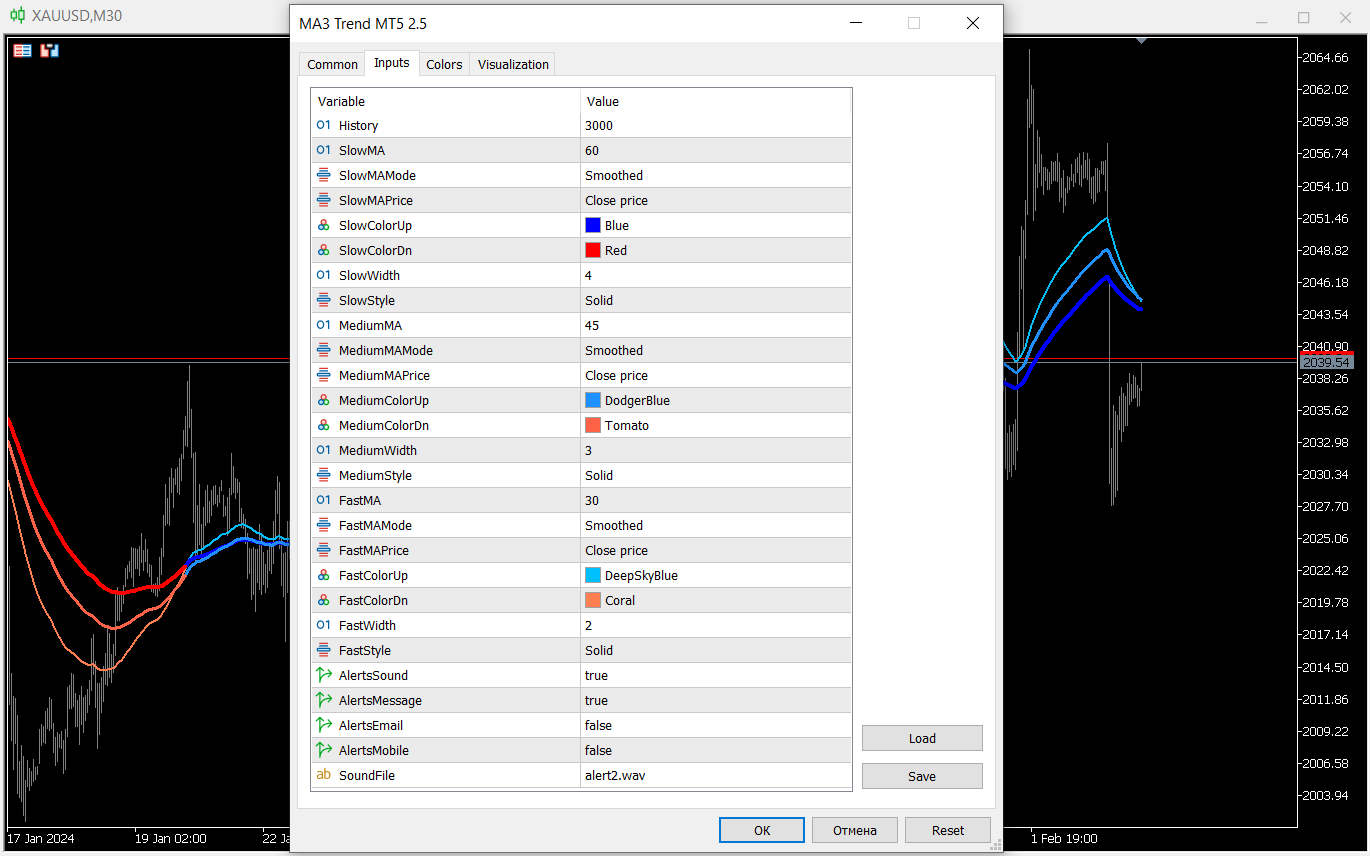Click the color icon next to MediumColorDn
Screen dimensions: 1370x856
pos(322,425)
